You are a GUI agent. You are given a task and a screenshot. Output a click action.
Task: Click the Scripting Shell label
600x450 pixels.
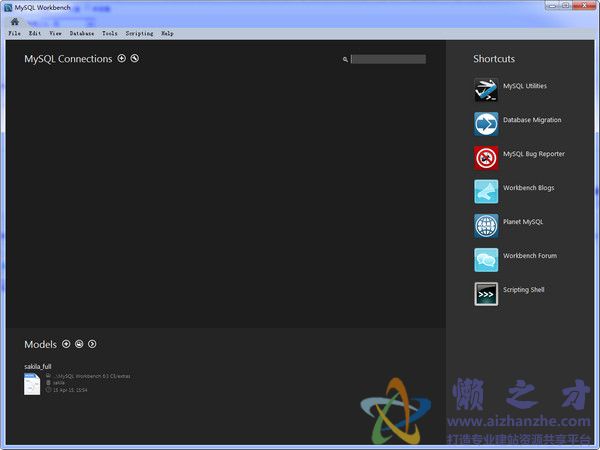pos(523,290)
